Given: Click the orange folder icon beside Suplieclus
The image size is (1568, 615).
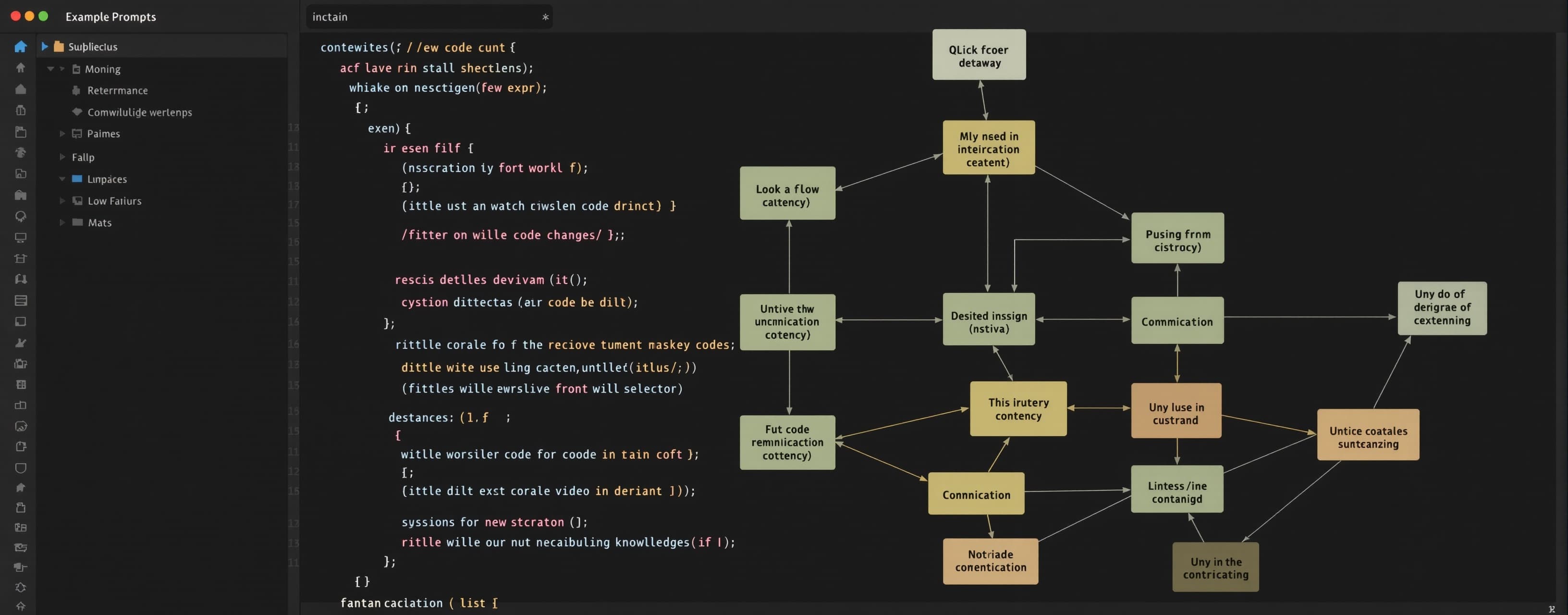Looking at the screenshot, I should point(59,46).
